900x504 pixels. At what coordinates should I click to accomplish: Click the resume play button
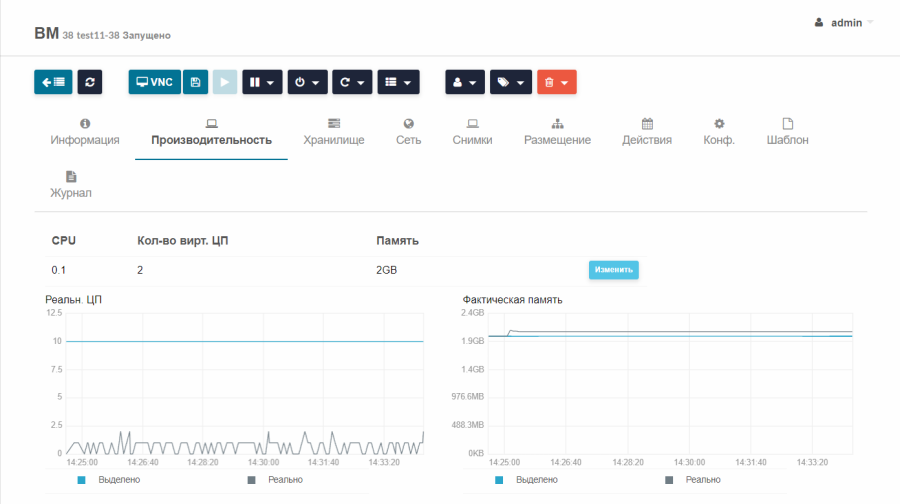click(x=225, y=82)
